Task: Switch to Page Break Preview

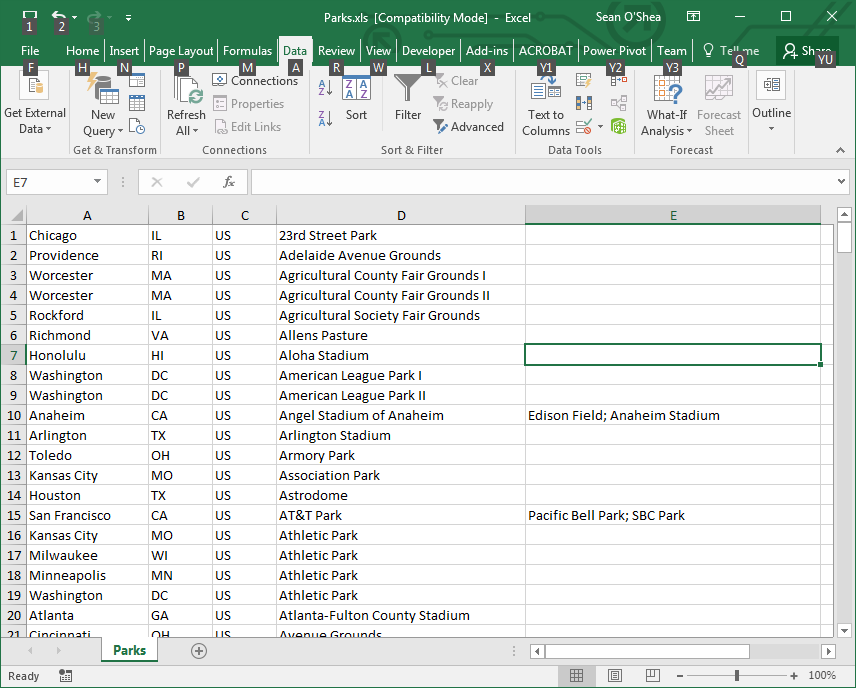Action: (652, 676)
